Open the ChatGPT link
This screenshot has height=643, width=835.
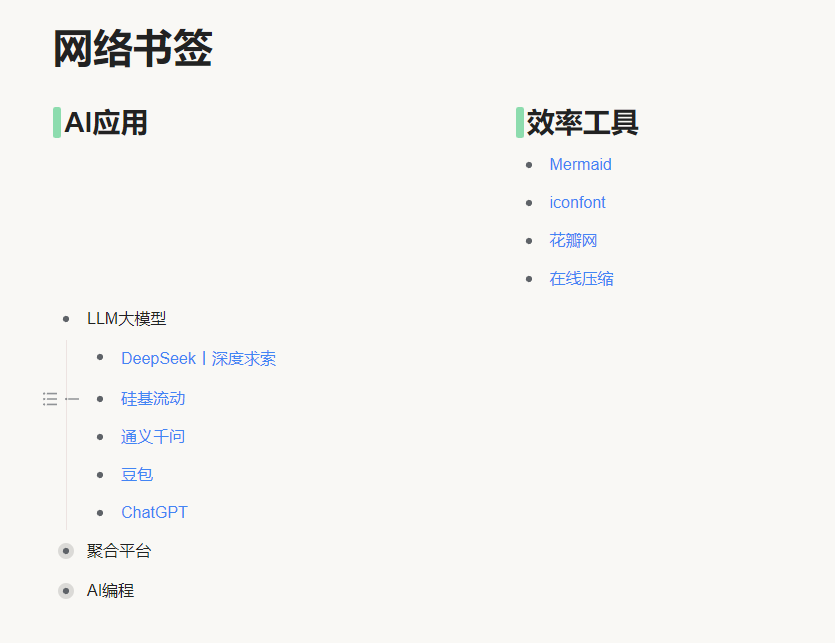click(154, 512)
